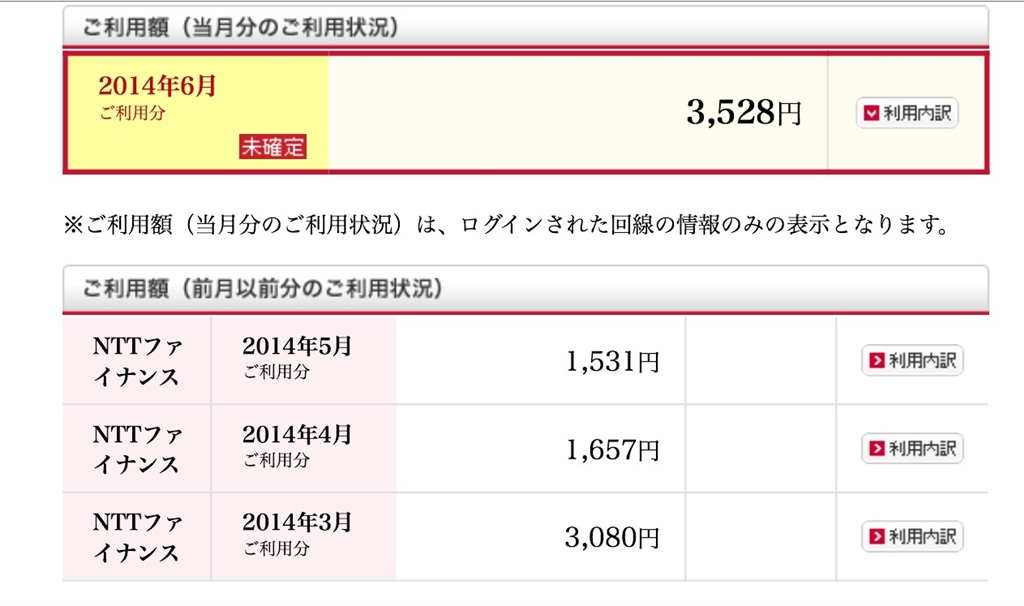
Task: Select the 2014年6月 heading text
Action: point(157,86)
